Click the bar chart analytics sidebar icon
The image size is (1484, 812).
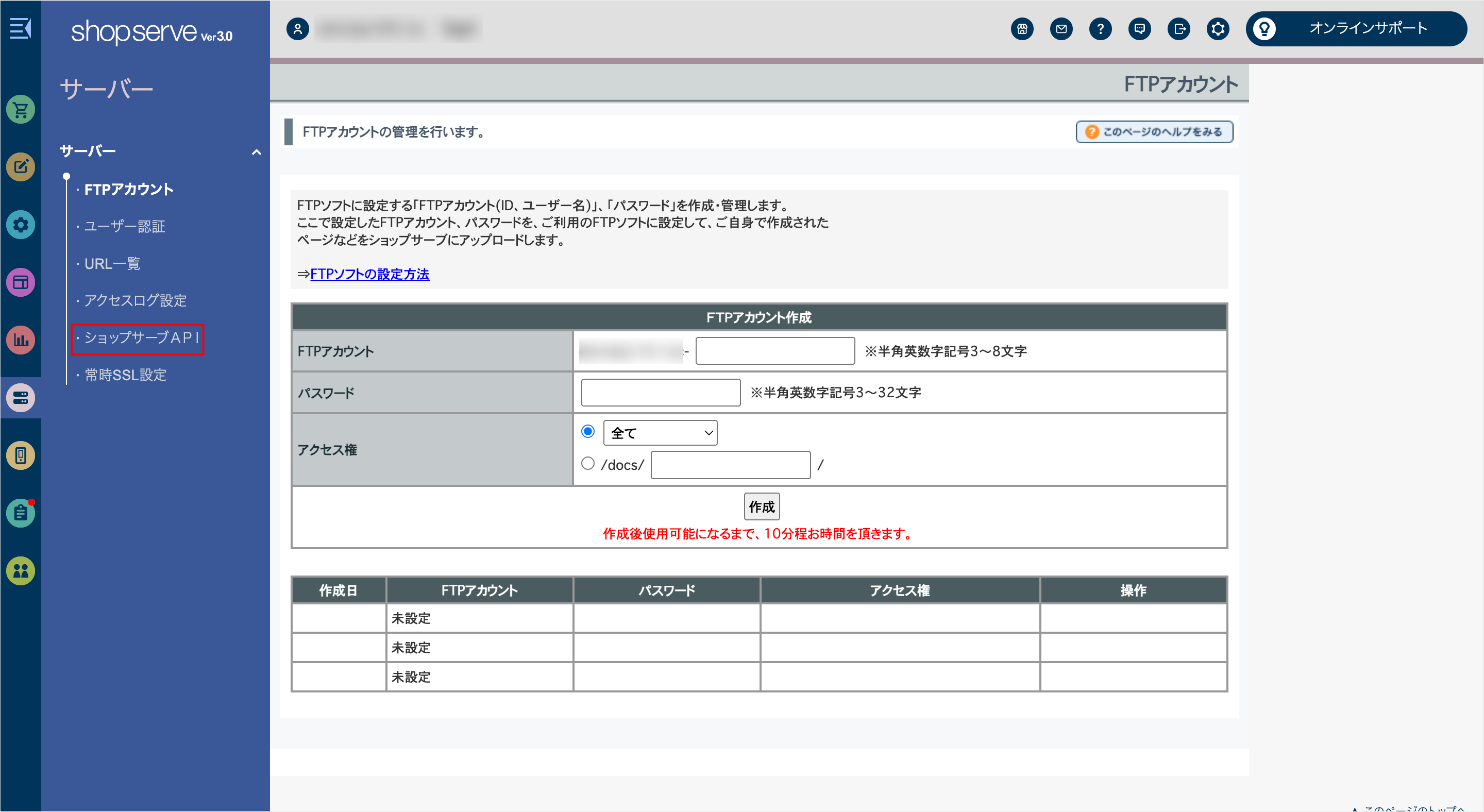pos(21,340)
